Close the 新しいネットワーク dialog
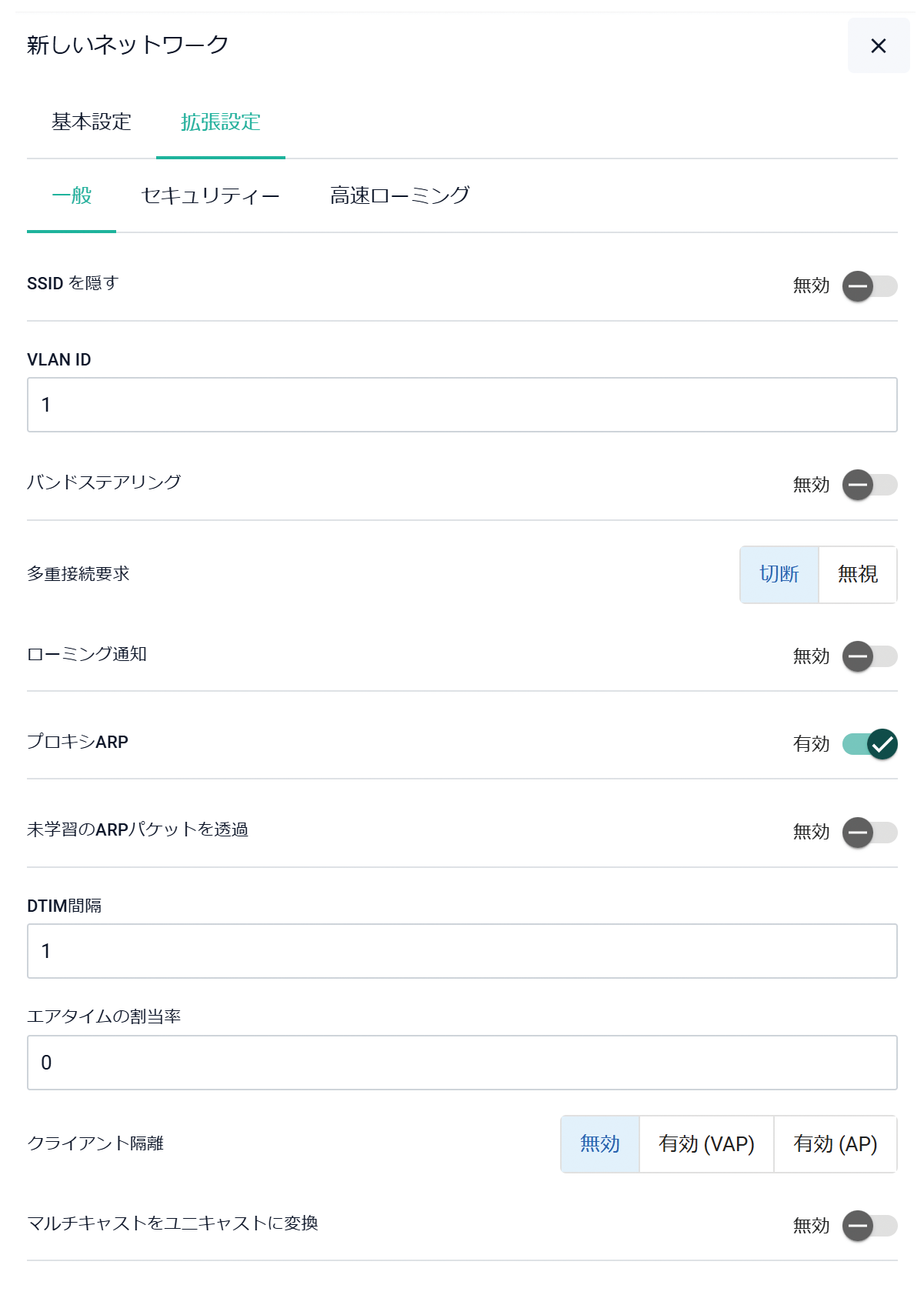This screenshot has width=924, height=1305. pyautogui.click(x=878, y=46)
